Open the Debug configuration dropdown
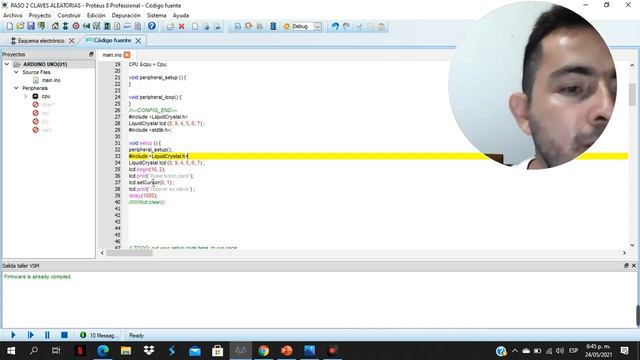This screenshot has width=640, height=360. [318, 27]
